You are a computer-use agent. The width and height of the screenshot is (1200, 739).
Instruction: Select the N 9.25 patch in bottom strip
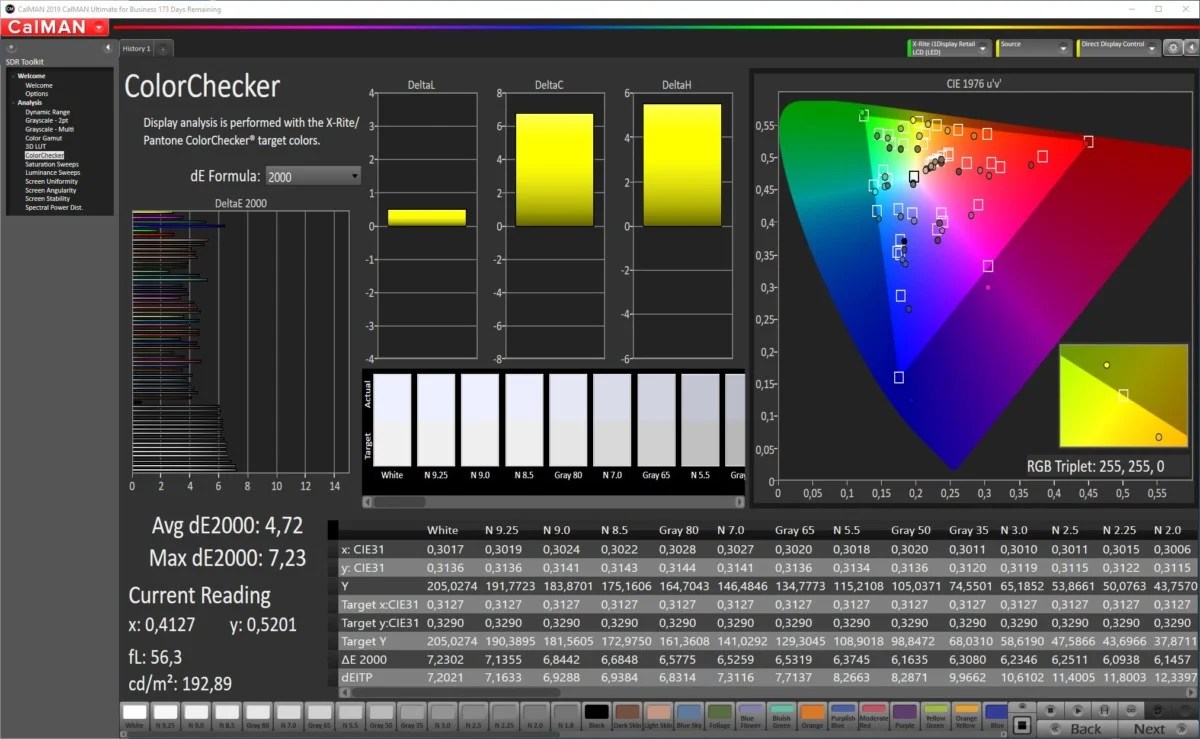tap(165, 715)
